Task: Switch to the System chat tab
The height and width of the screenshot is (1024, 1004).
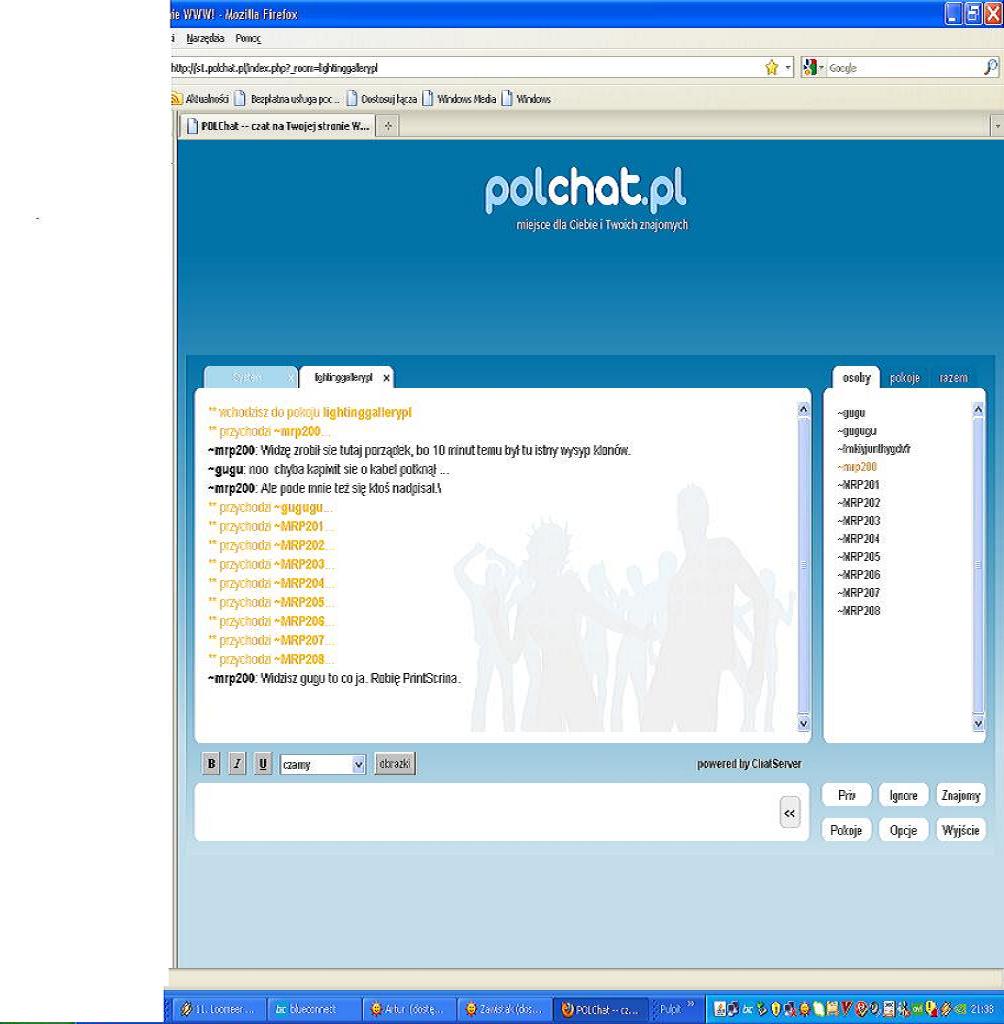Action: (247, 377)
